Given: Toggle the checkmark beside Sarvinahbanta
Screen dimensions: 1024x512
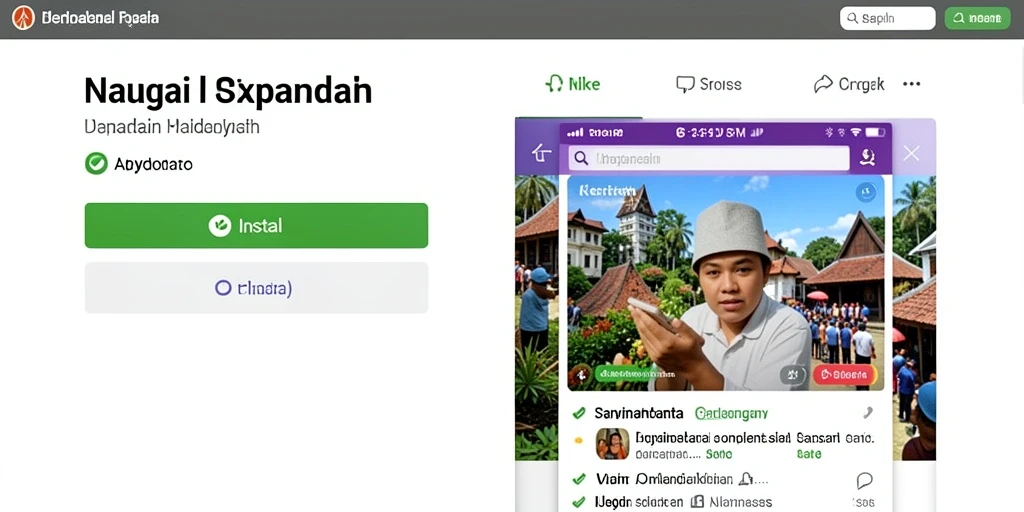Looking at the screenshot, I should (578, 413).
